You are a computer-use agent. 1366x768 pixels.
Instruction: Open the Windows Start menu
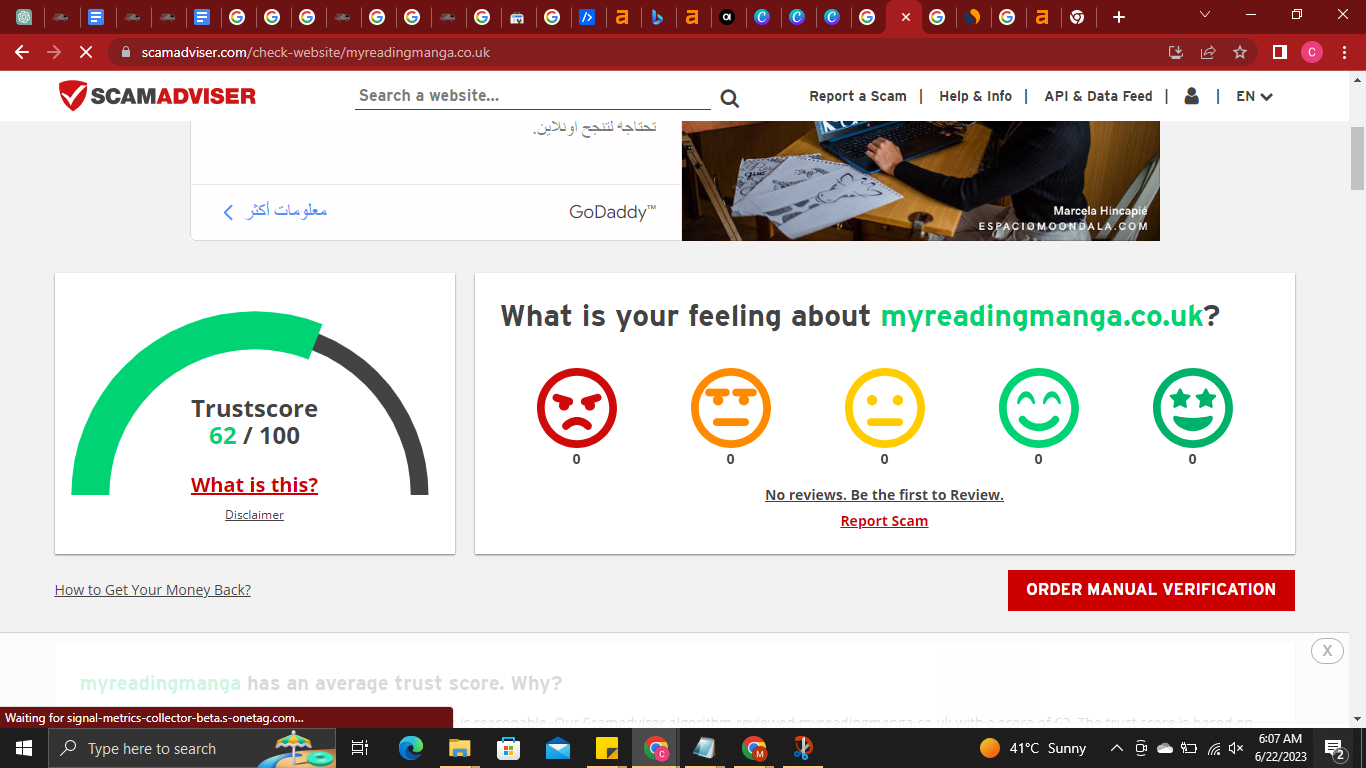pyautogui.click(x=23, y=748)
